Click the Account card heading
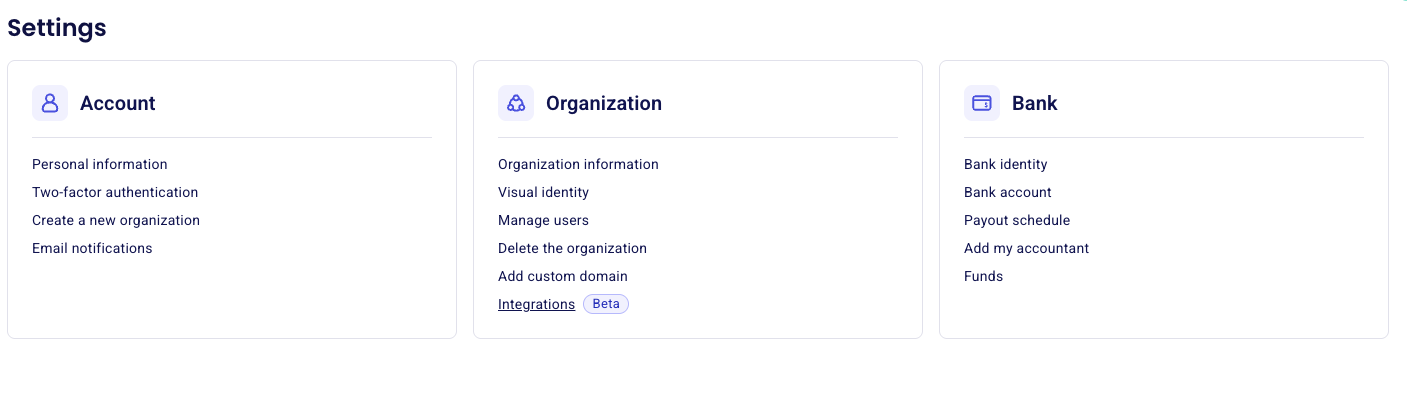The width and height of the screenshot is (1407, 396). [118, 103]
